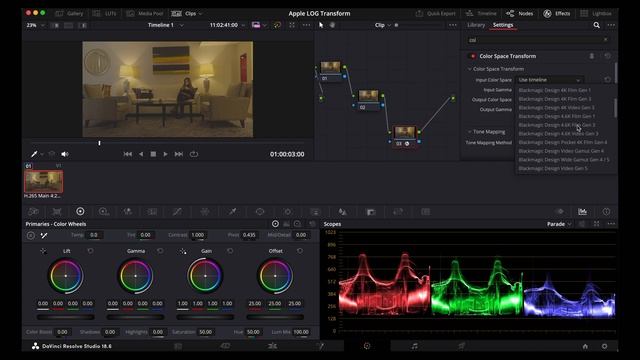Select node 02 in node graph

coord(368,100)
